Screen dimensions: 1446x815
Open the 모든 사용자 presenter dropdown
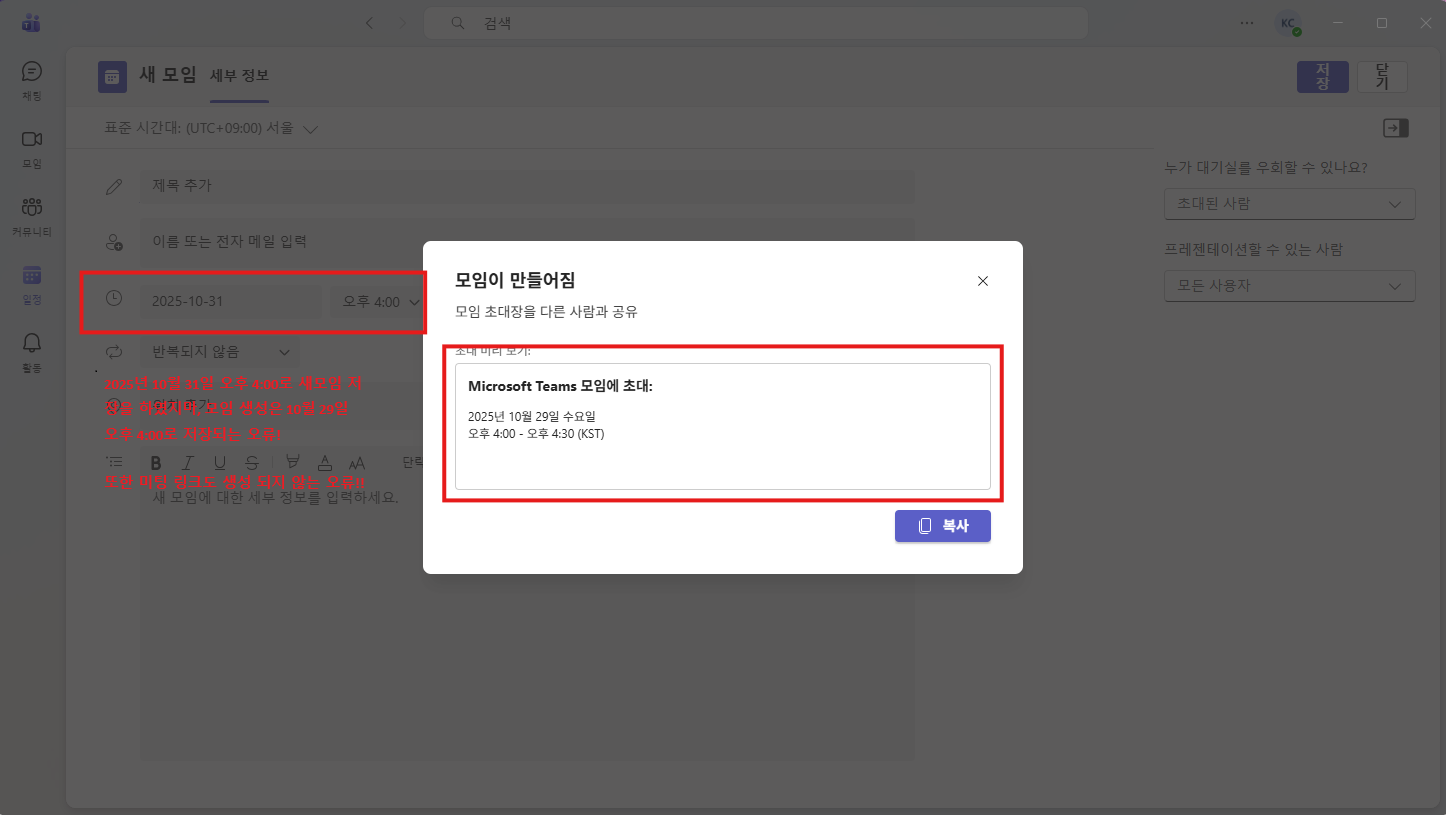pyautogui.click(x=1290, y=286)
